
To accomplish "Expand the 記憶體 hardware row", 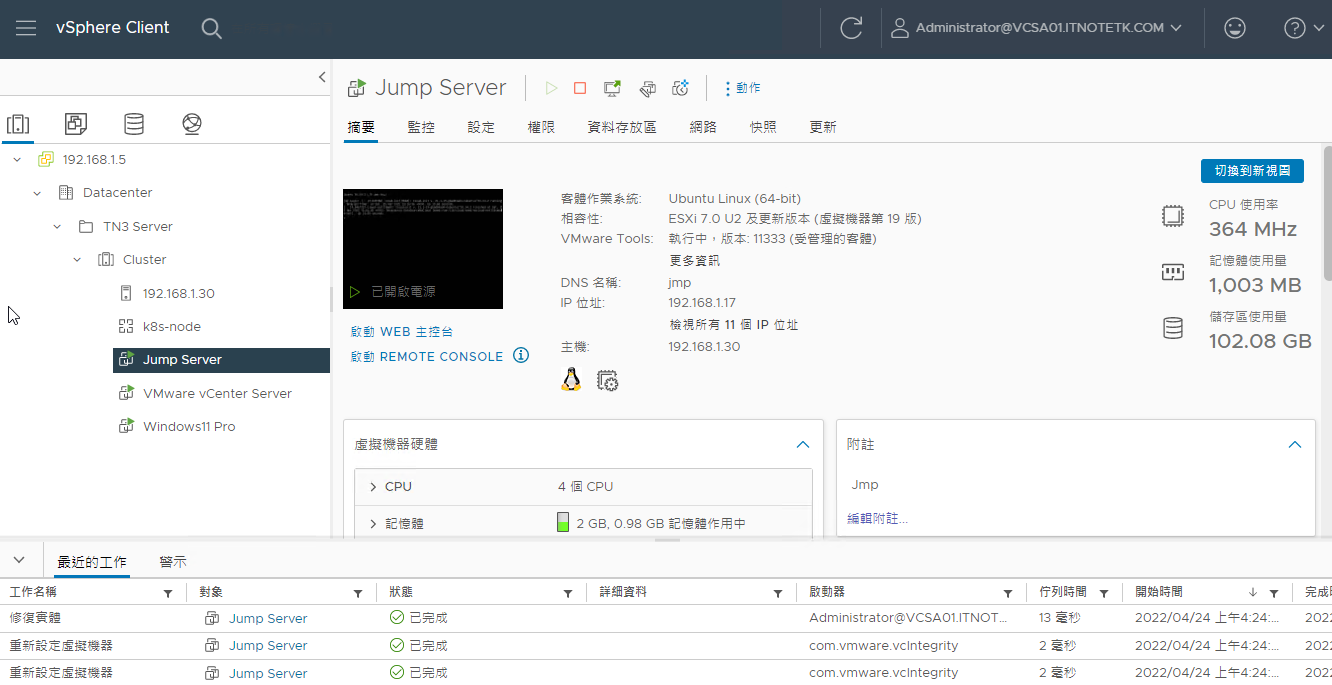I will tap(373, 523).
